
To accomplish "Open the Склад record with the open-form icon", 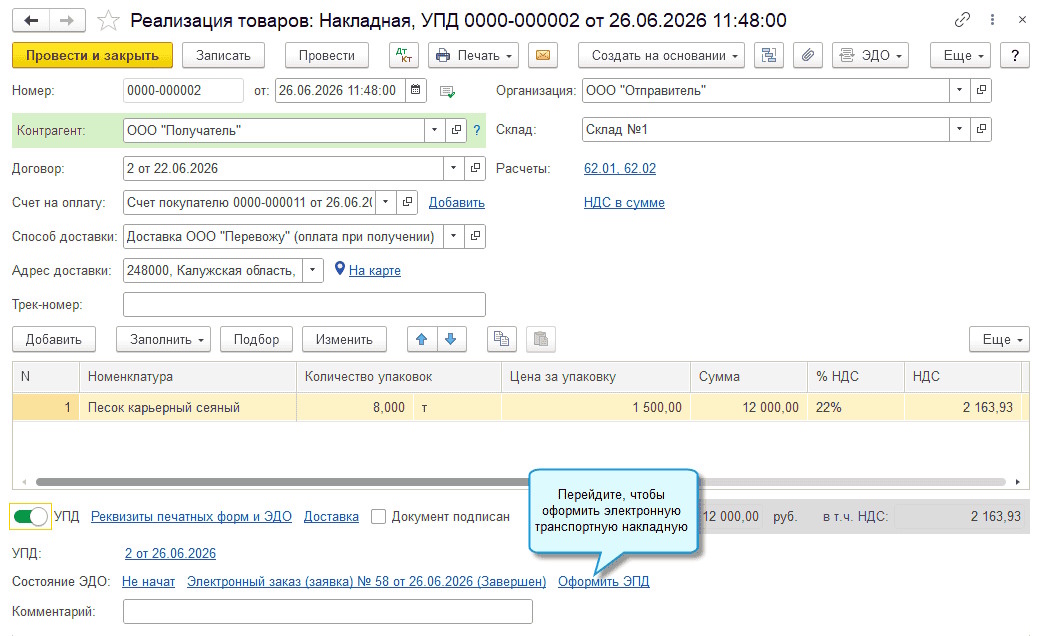I will (x=981, y=129).
